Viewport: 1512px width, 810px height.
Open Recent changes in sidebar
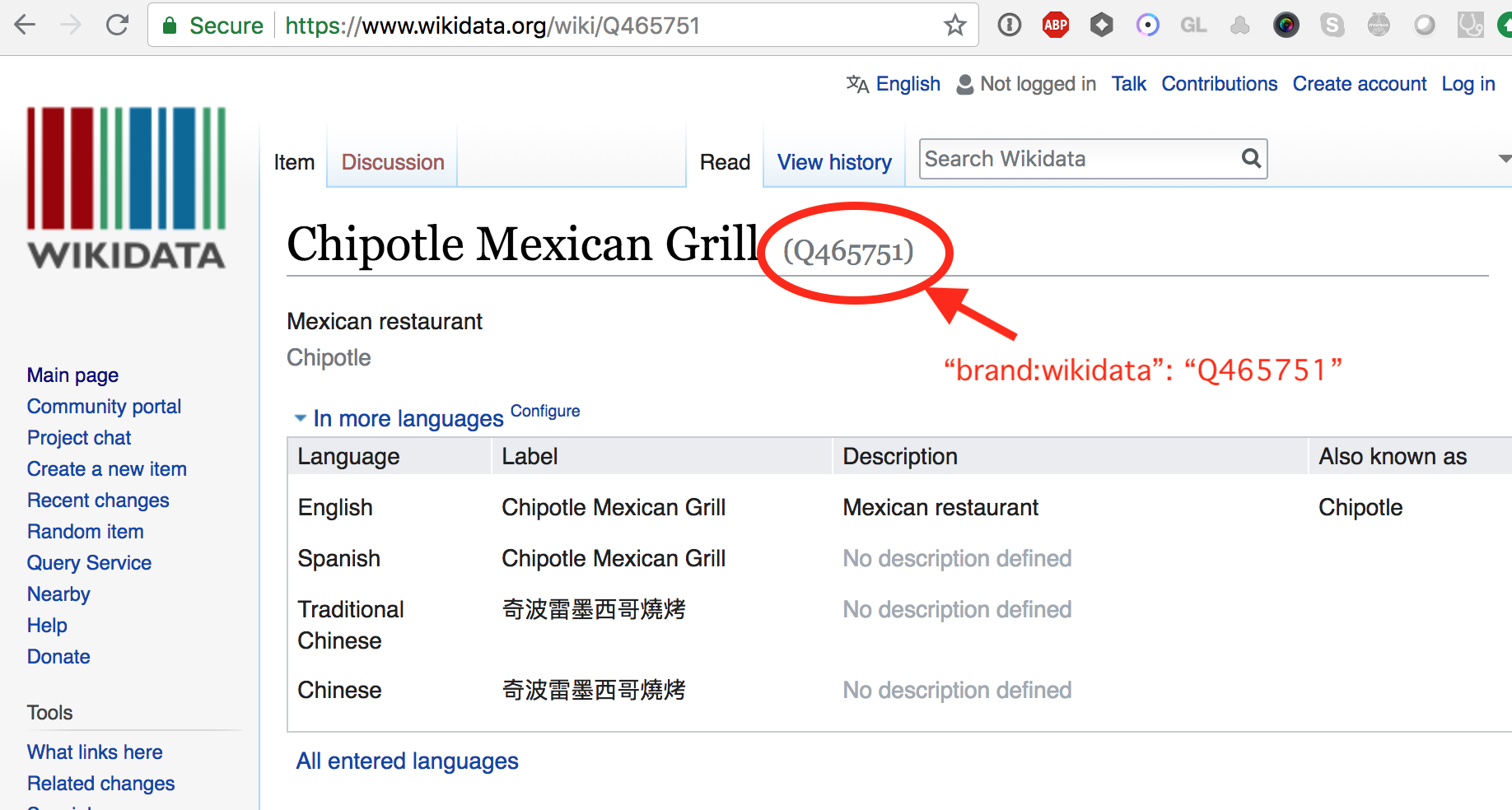tap(98, 500)
